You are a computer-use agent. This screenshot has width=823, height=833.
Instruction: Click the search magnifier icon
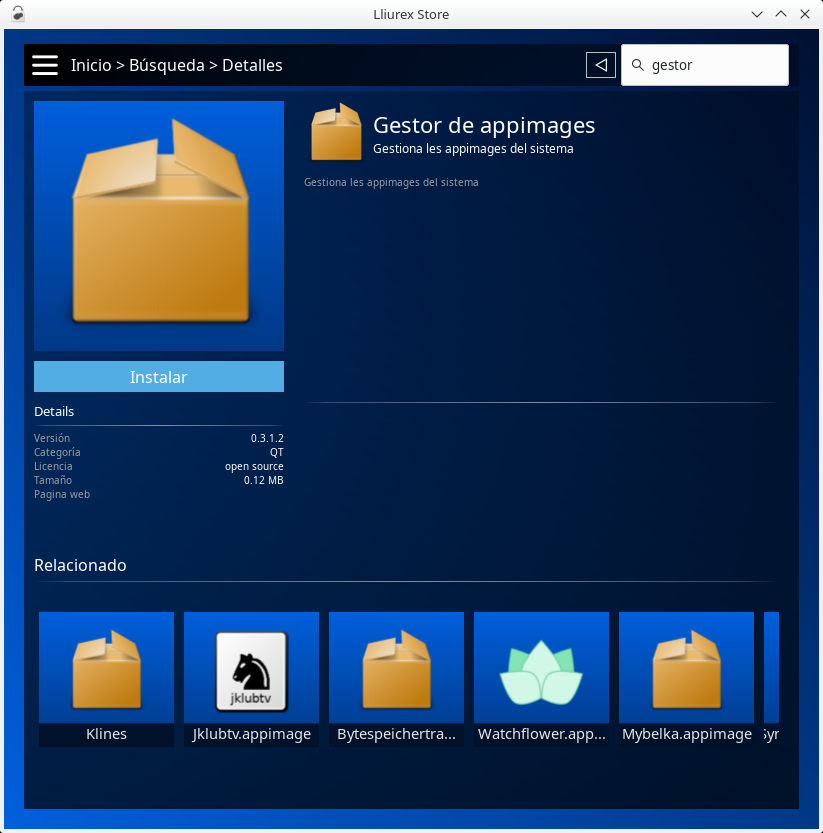[x=638, y=65]
